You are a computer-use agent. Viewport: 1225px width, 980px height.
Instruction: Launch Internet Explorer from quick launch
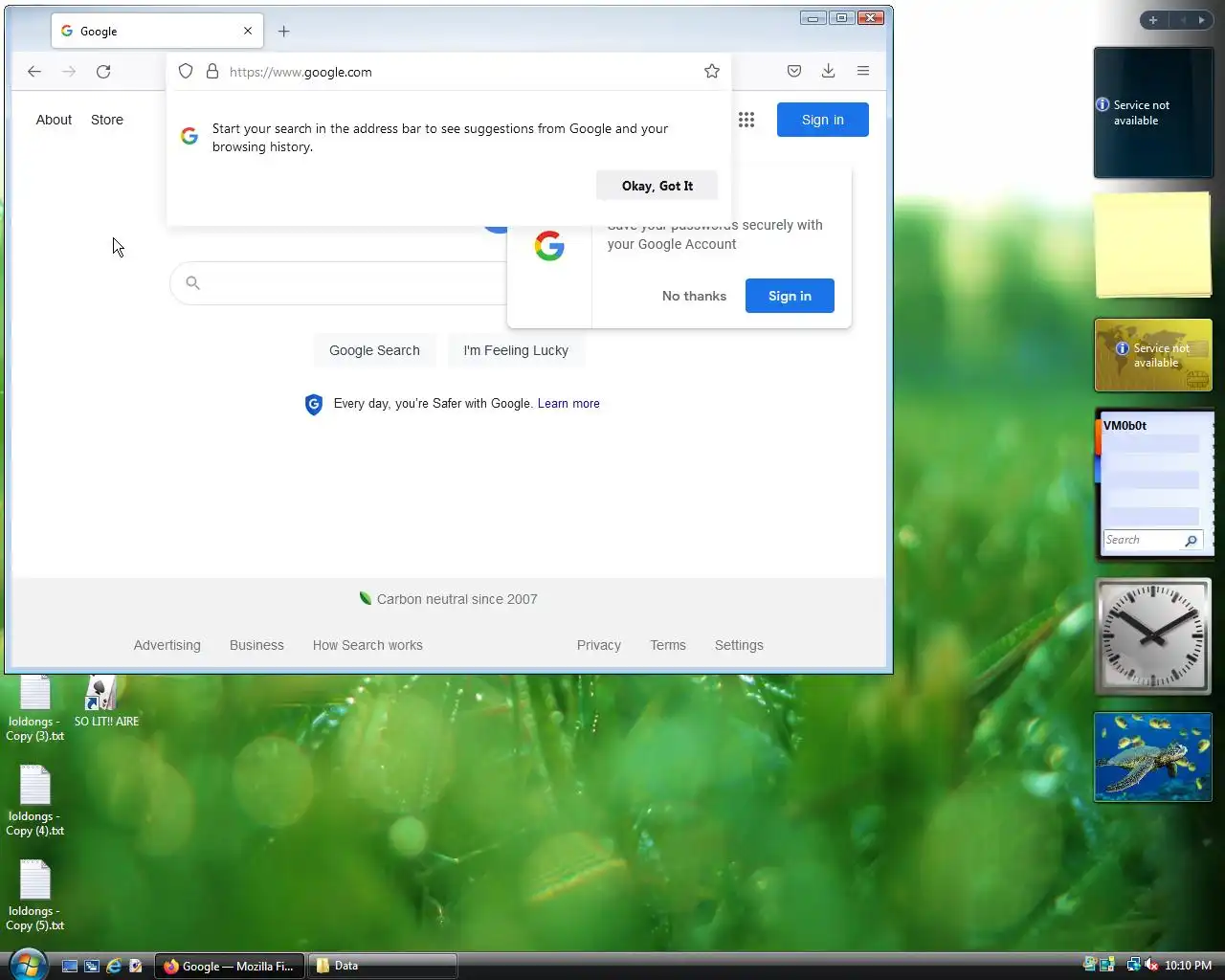(114, 966)
